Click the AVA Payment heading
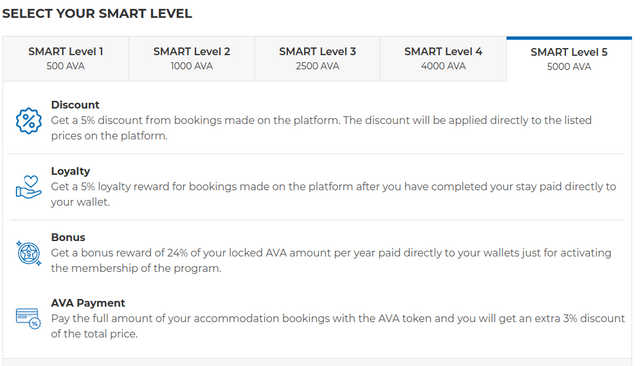This screenshot has height=366, width=640. [88, 303]
